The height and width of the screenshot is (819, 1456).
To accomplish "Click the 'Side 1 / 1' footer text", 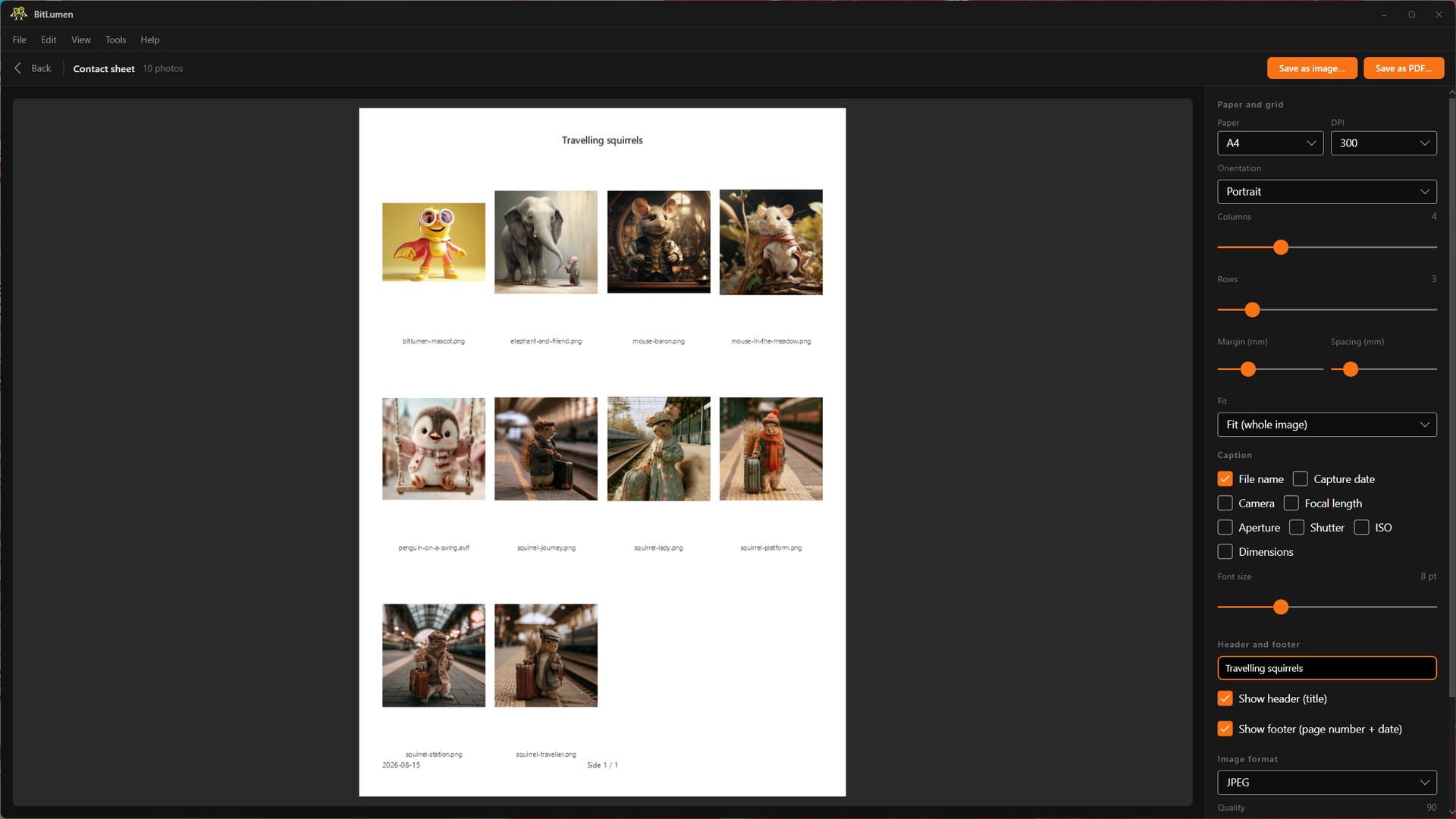I will click(x=602, y=765).
